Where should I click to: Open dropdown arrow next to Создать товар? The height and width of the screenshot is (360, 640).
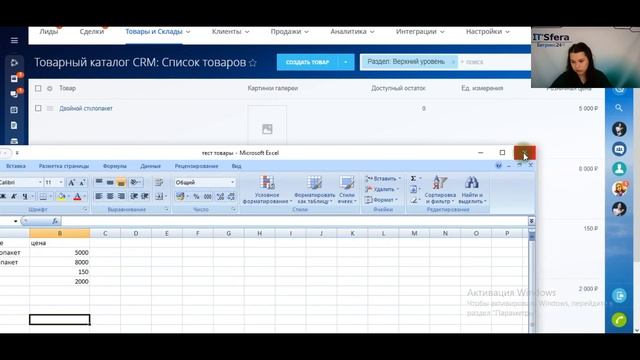click(x=346, y=62)
